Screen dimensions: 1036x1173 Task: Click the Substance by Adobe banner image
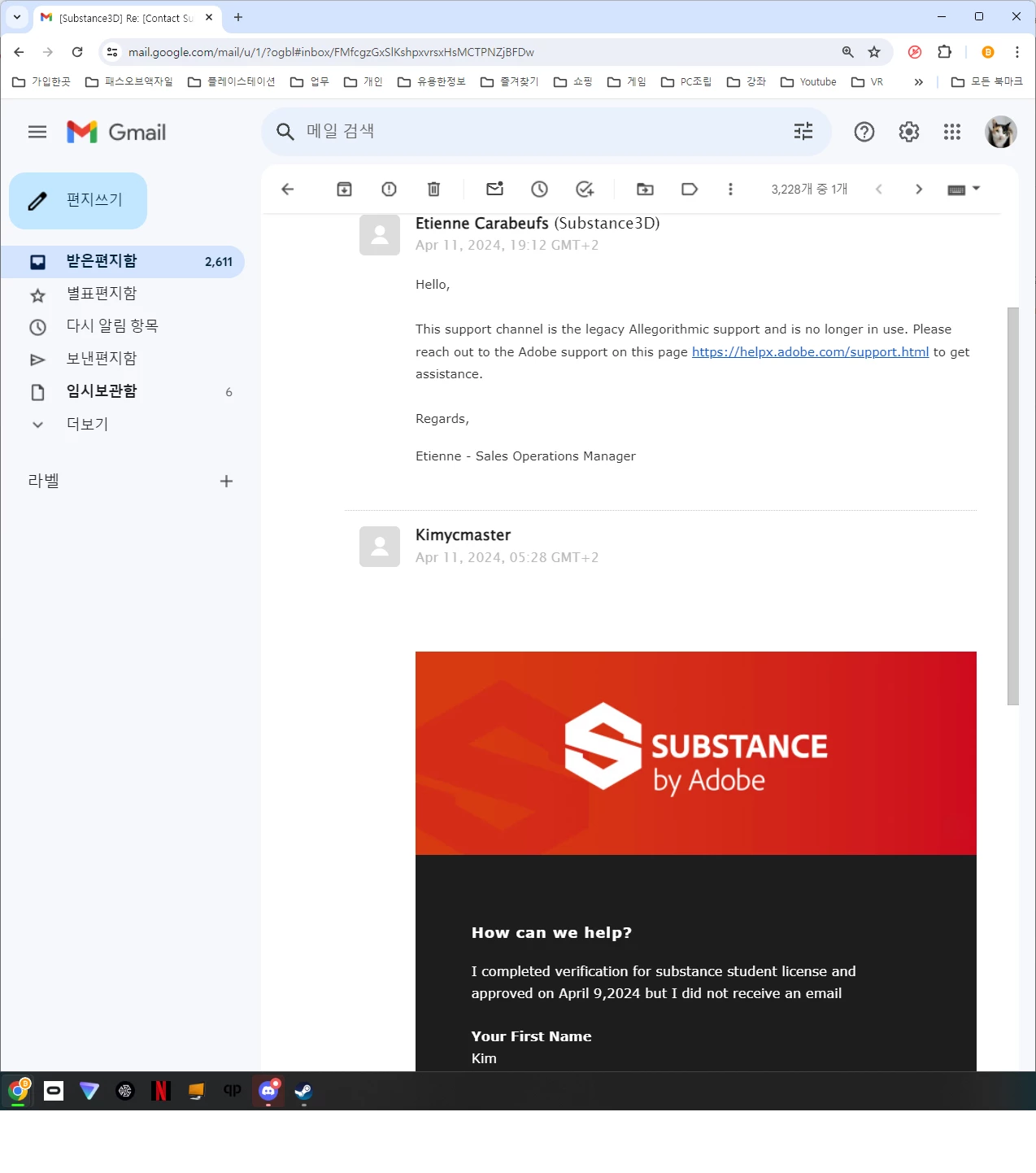click(696, 753)
